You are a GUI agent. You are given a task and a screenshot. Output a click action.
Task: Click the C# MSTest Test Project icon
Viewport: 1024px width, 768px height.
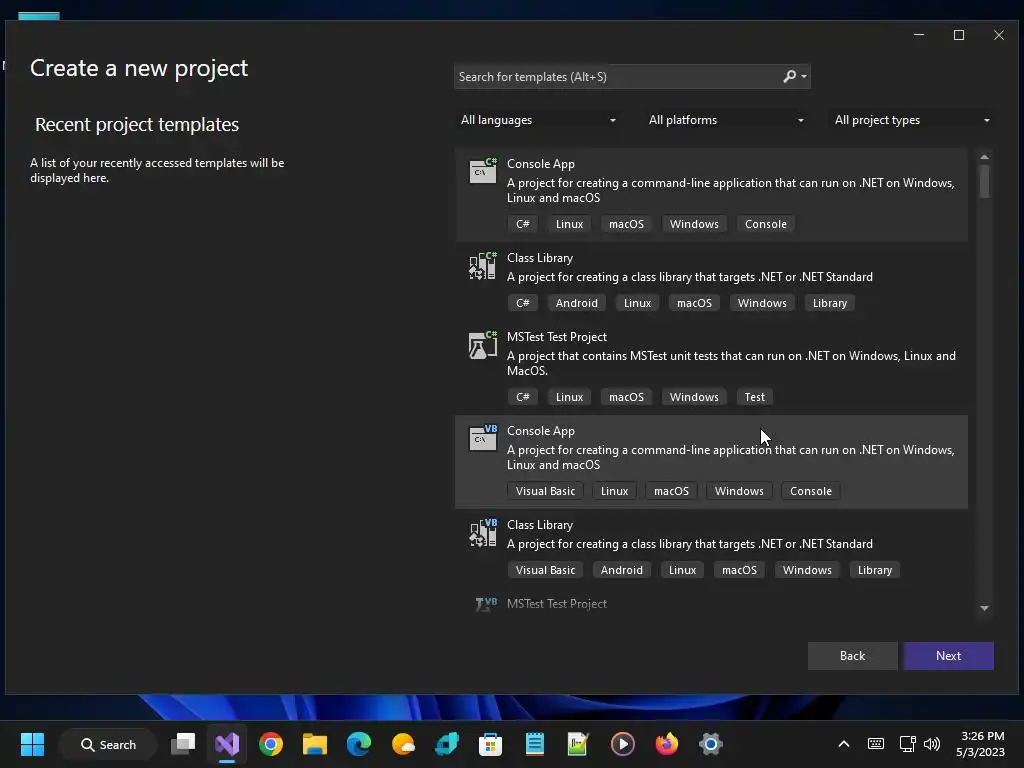[483, 344]
